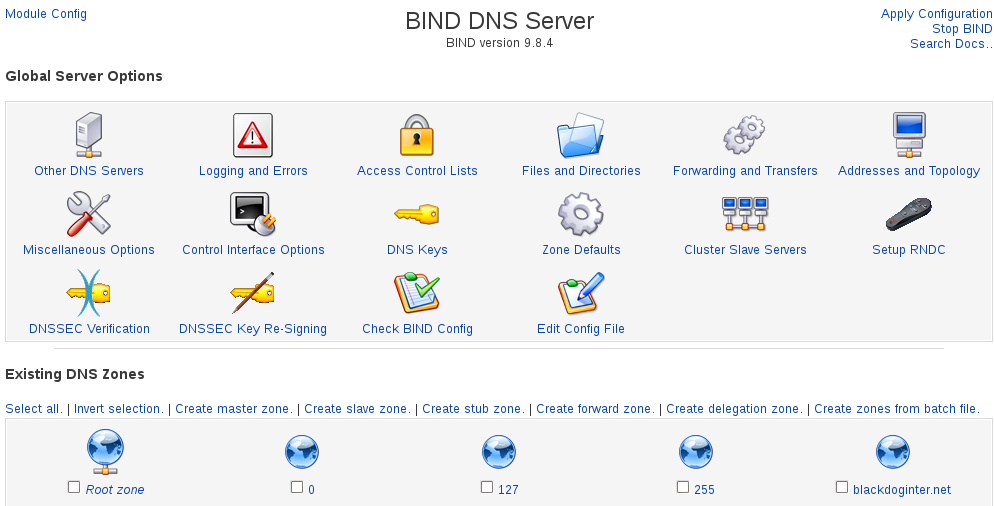Click Create zones from batch file link
Screen dimensions: 994x506
pyautogui.click(x=897, y=409)
